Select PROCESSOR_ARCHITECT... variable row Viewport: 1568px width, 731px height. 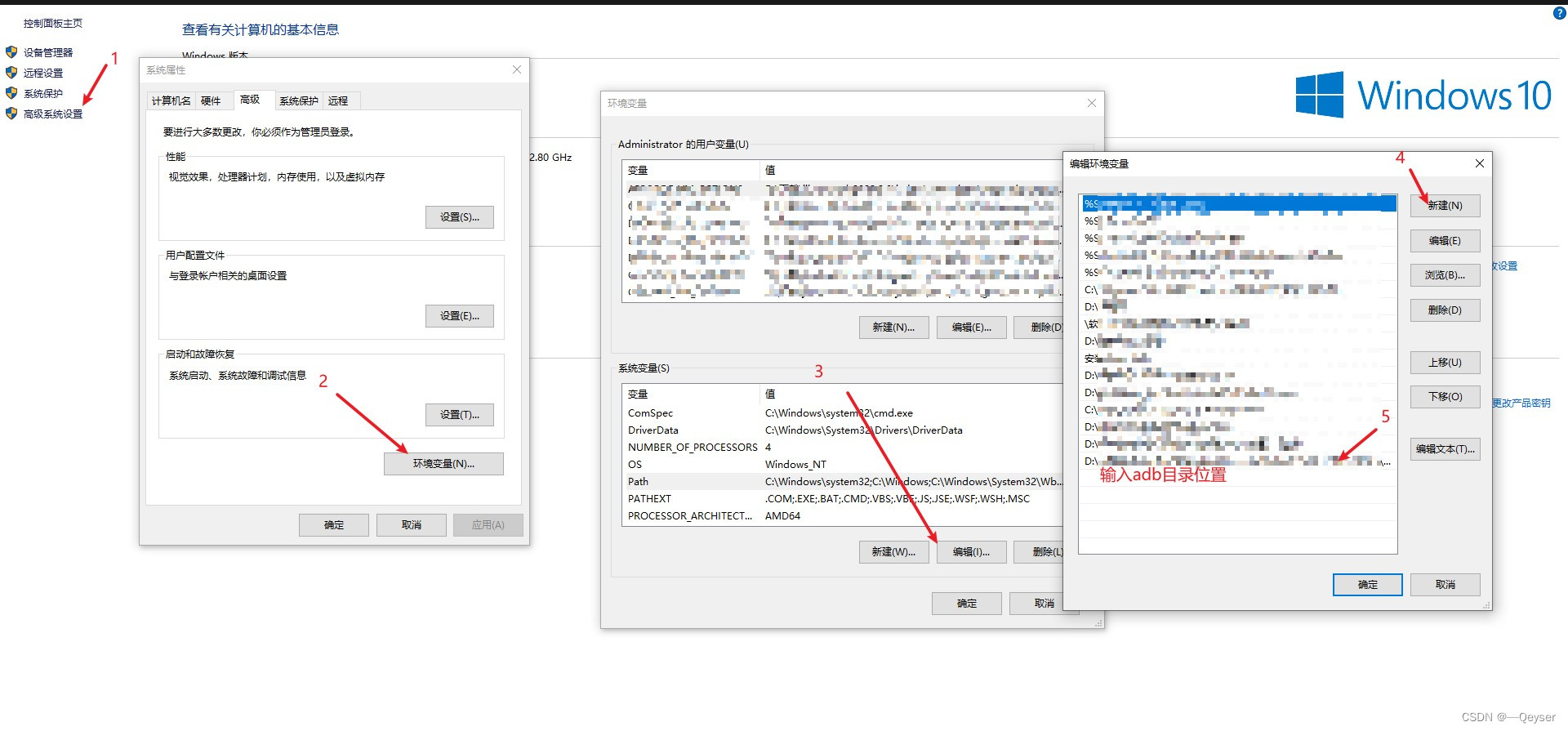coord(843,516)
